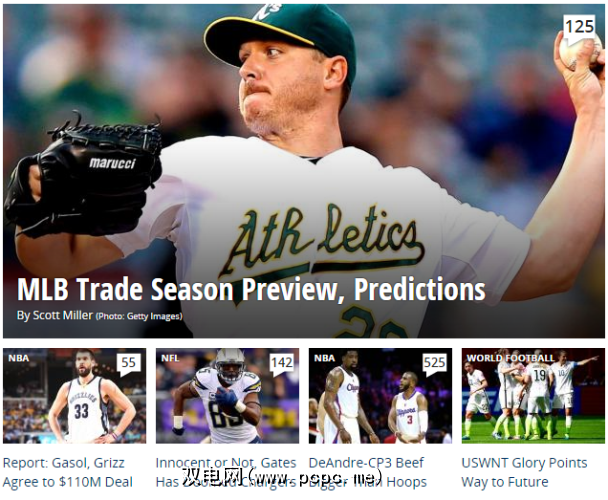Select the women's soccer team thumbnail
Image resolution: width=608 pixels, height=500 pixels.
(533, 396)
